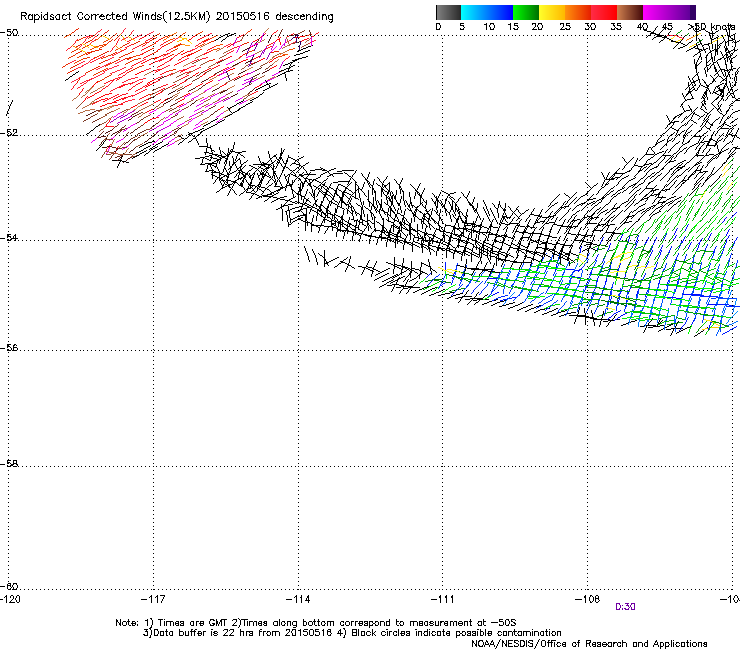The image size is (740, 650).
Task: Click the legend value label '10'
Action: point(489,27)
